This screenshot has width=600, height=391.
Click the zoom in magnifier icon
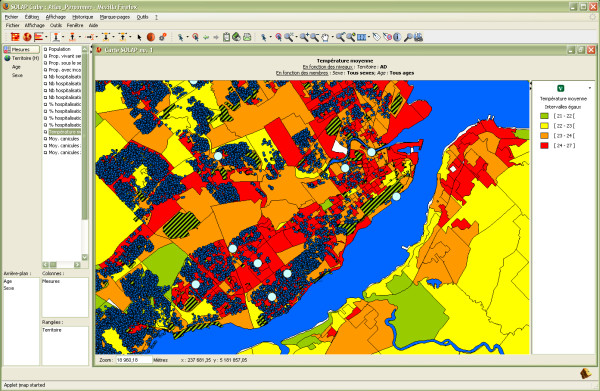304,37
